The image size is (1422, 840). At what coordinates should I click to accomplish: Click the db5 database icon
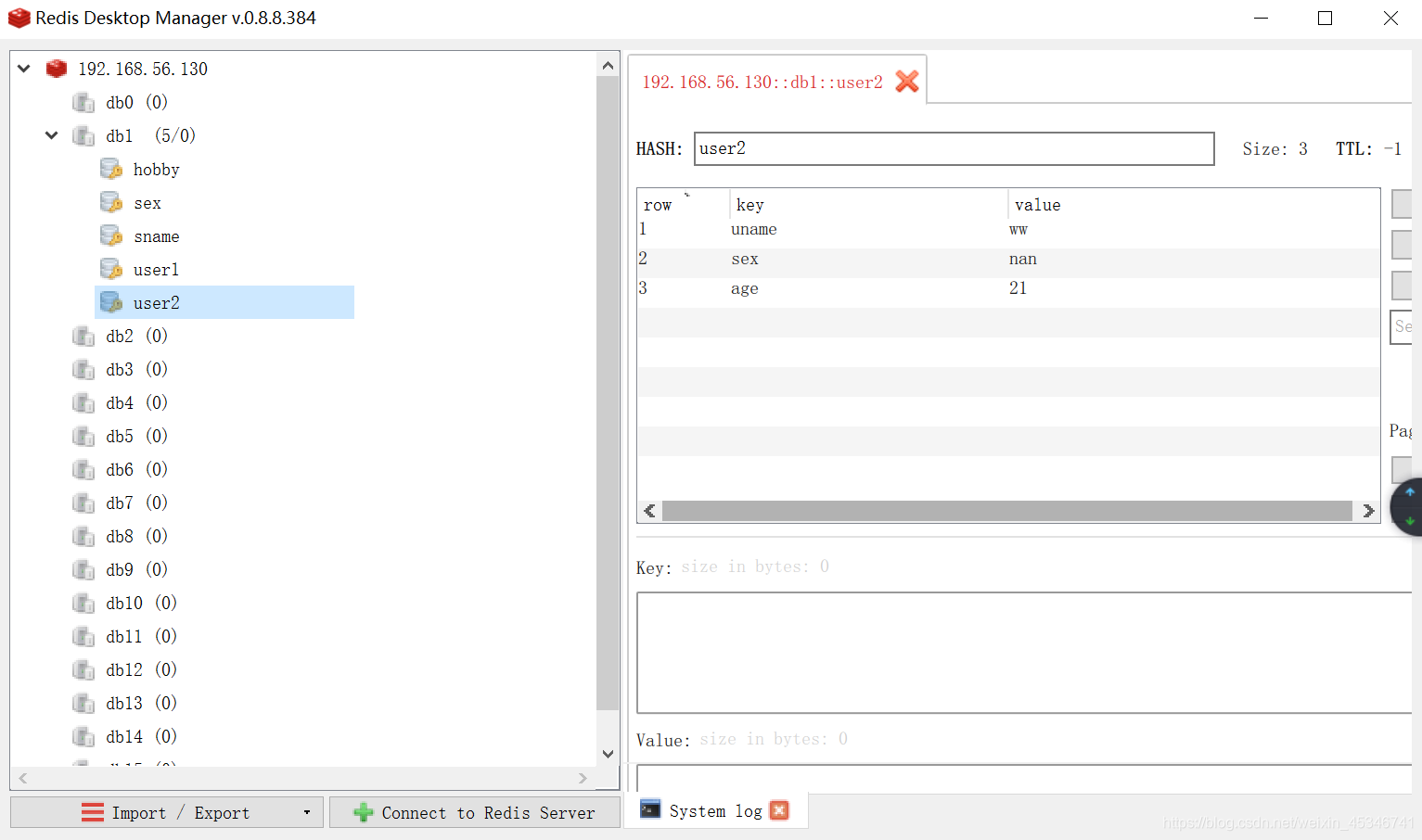tap(83, 436)
